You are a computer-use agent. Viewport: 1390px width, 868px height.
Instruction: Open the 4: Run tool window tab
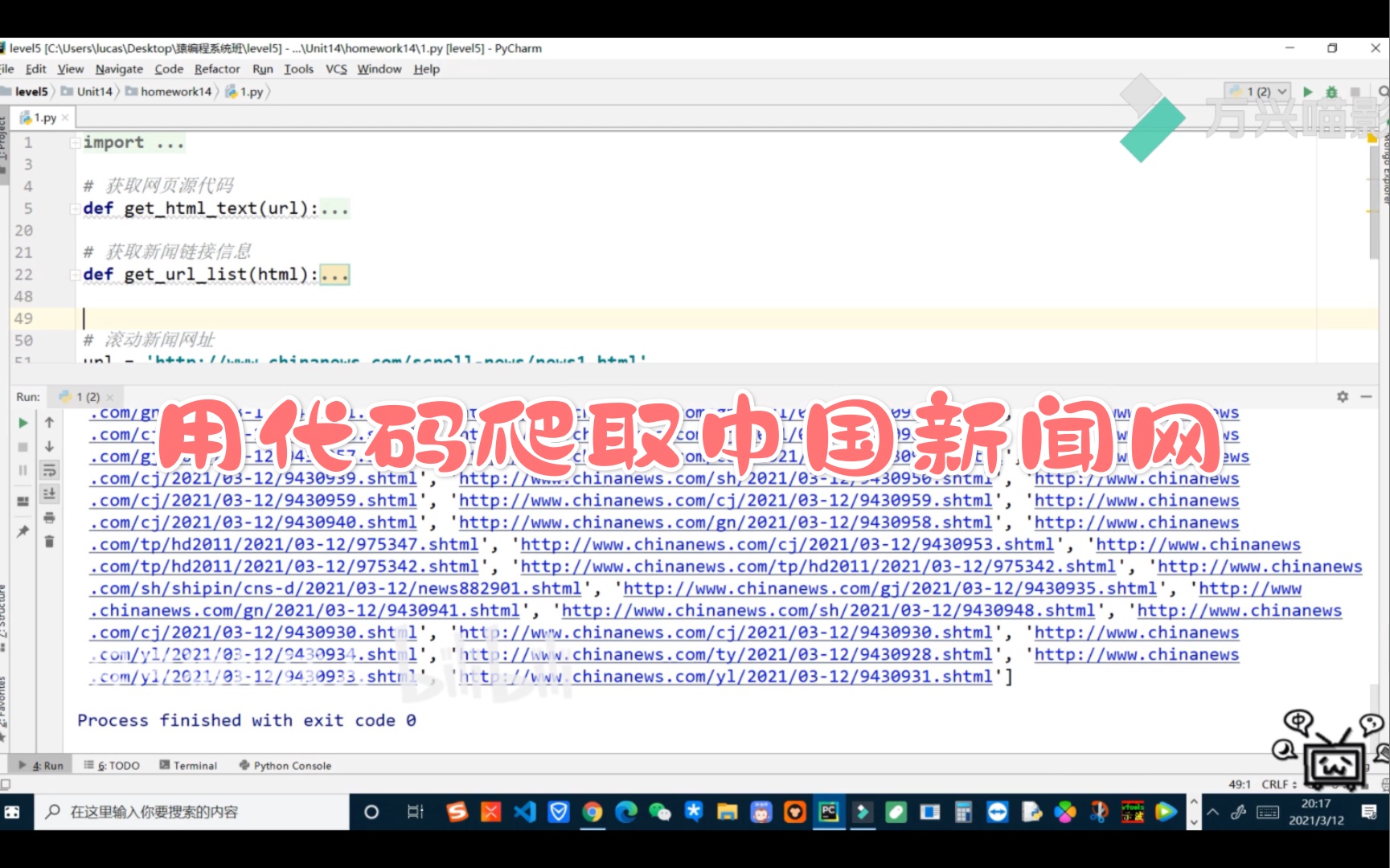click(x=41, y=765)
